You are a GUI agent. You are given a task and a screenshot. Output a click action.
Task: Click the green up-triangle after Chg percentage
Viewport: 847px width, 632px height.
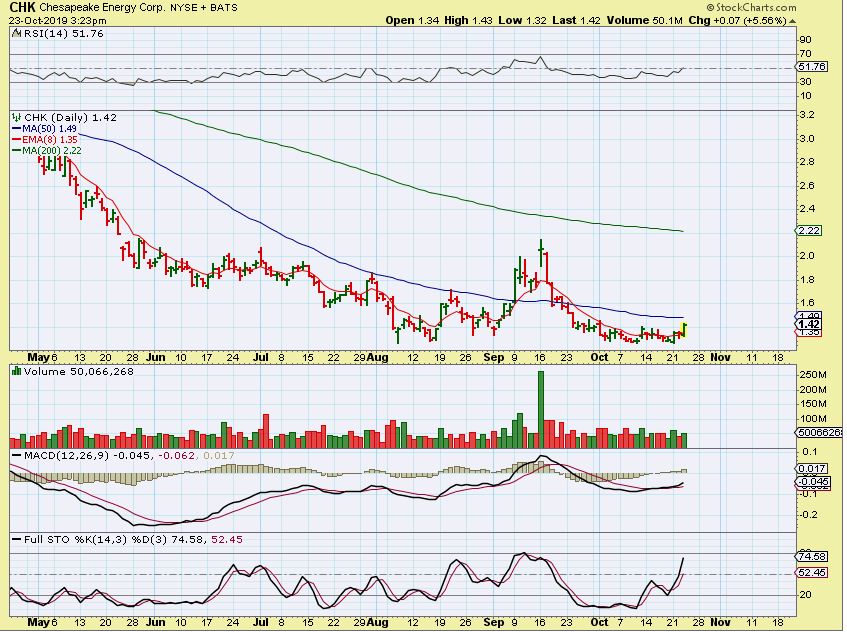pyautogui.click(x=792, y=21)
